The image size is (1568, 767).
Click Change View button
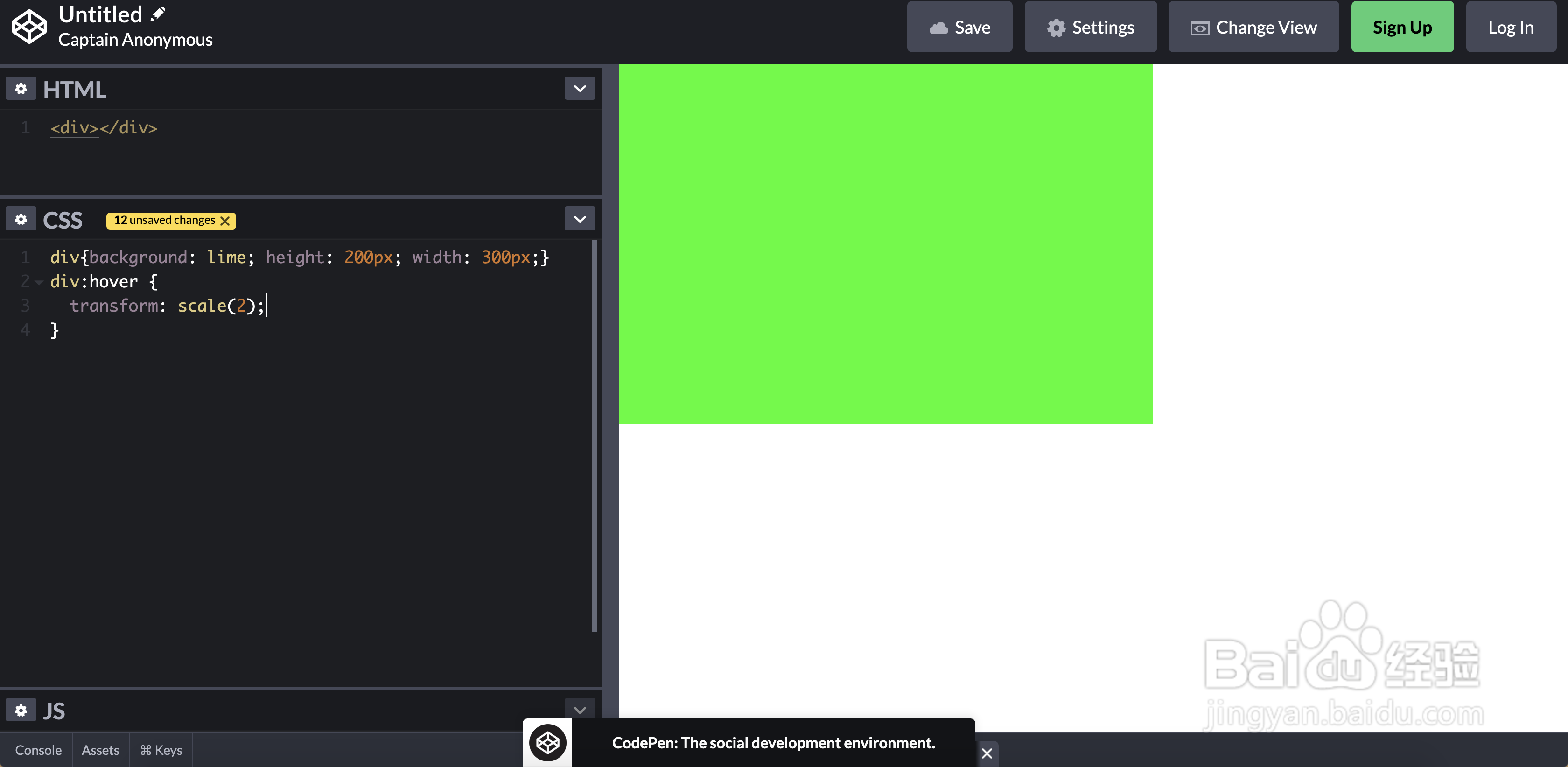pyautogui.click(x=1253, y=28)
